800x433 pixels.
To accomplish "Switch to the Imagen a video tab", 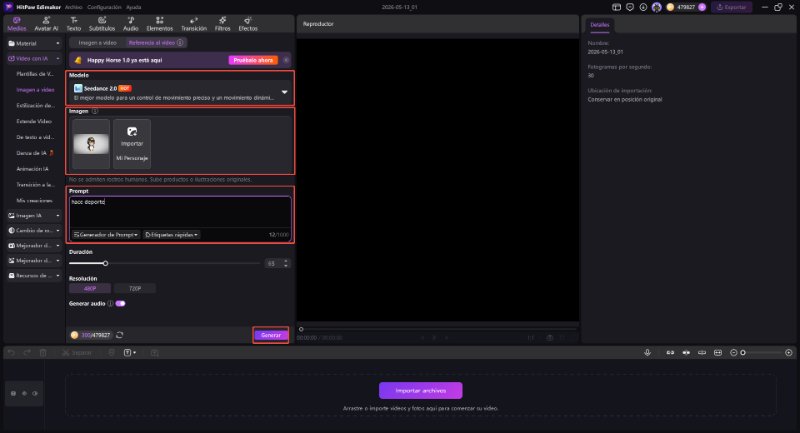I will [x=97, y=43].
